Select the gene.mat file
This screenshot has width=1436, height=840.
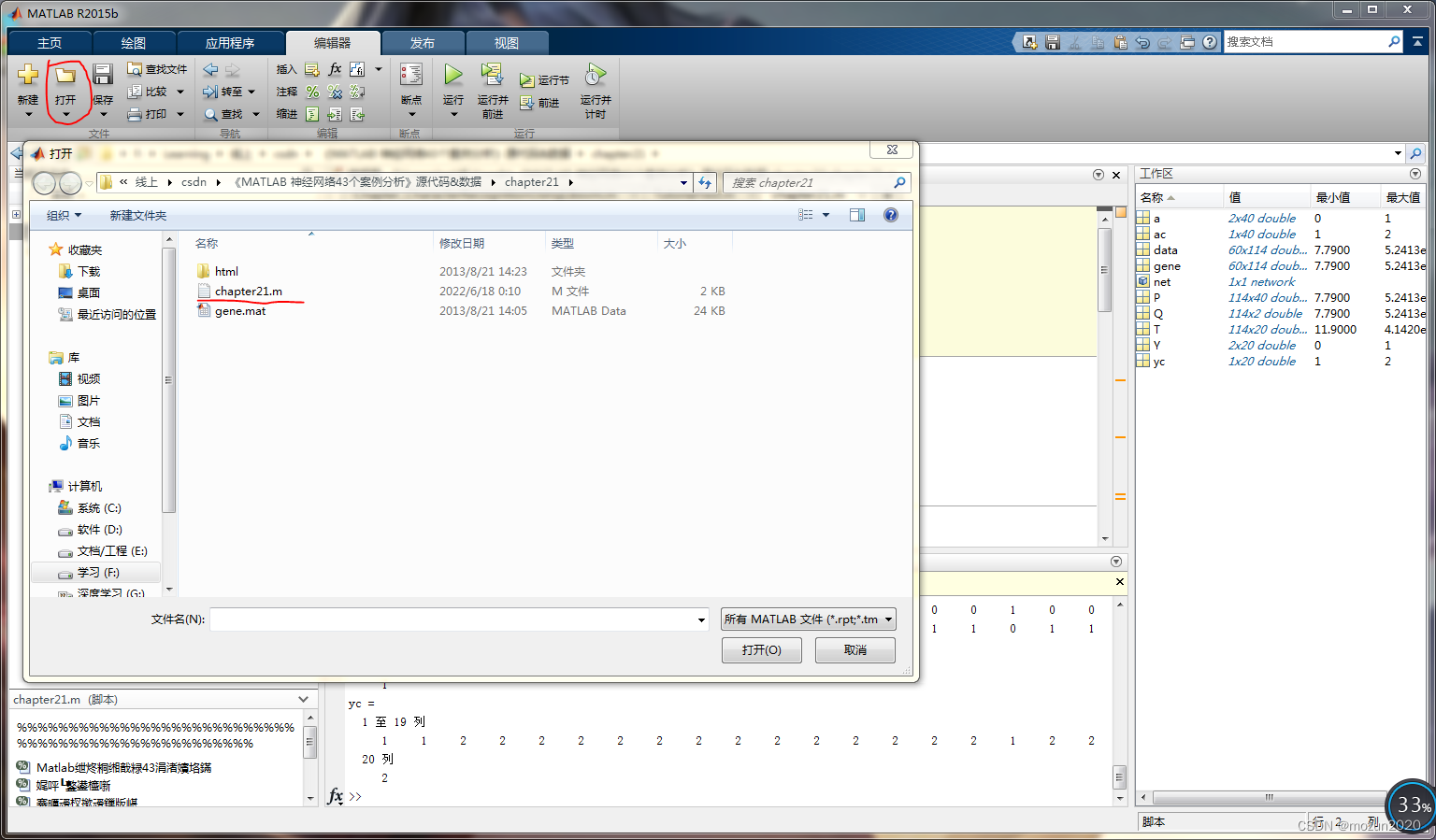click(x=240, y=311)
